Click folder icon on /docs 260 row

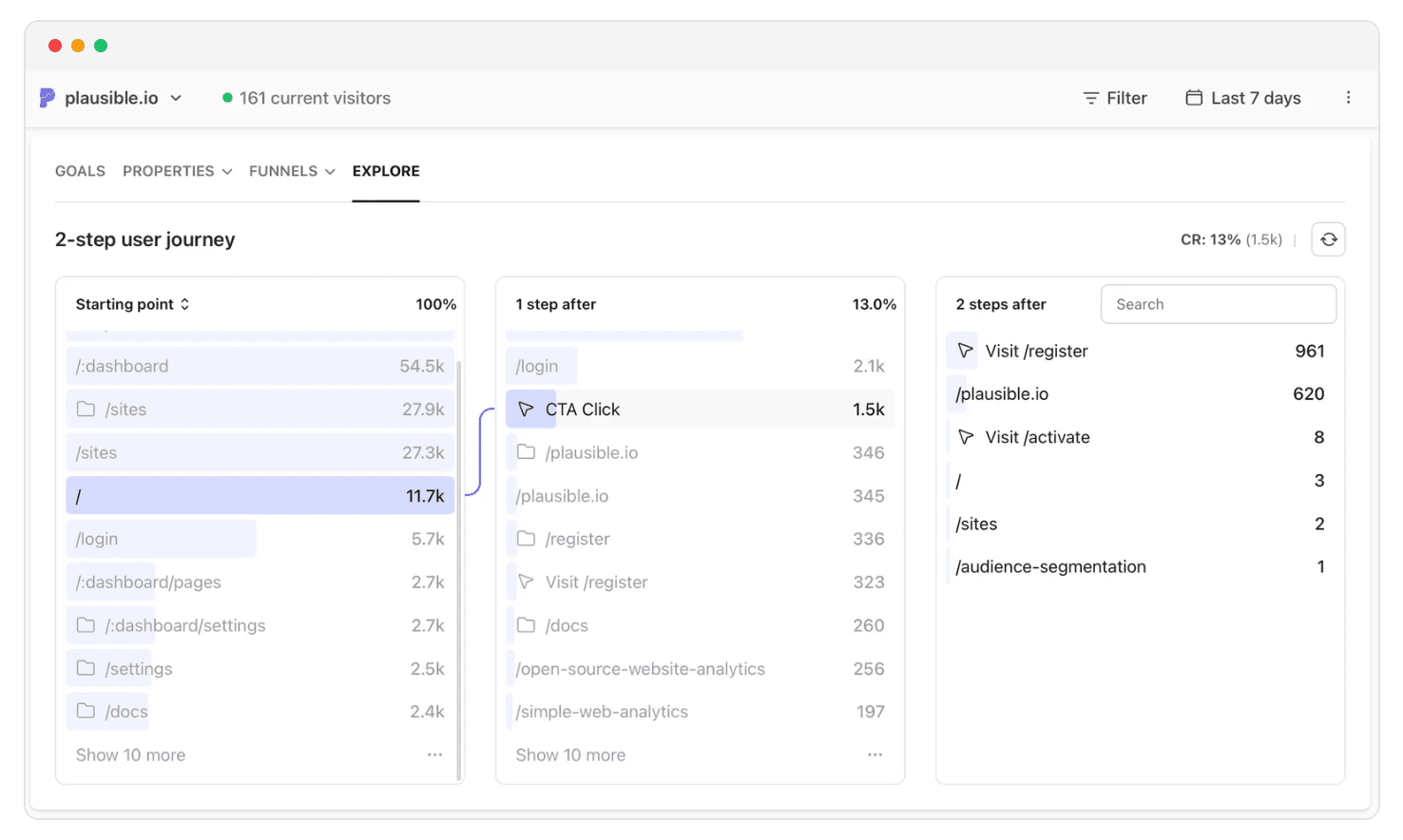526,625
